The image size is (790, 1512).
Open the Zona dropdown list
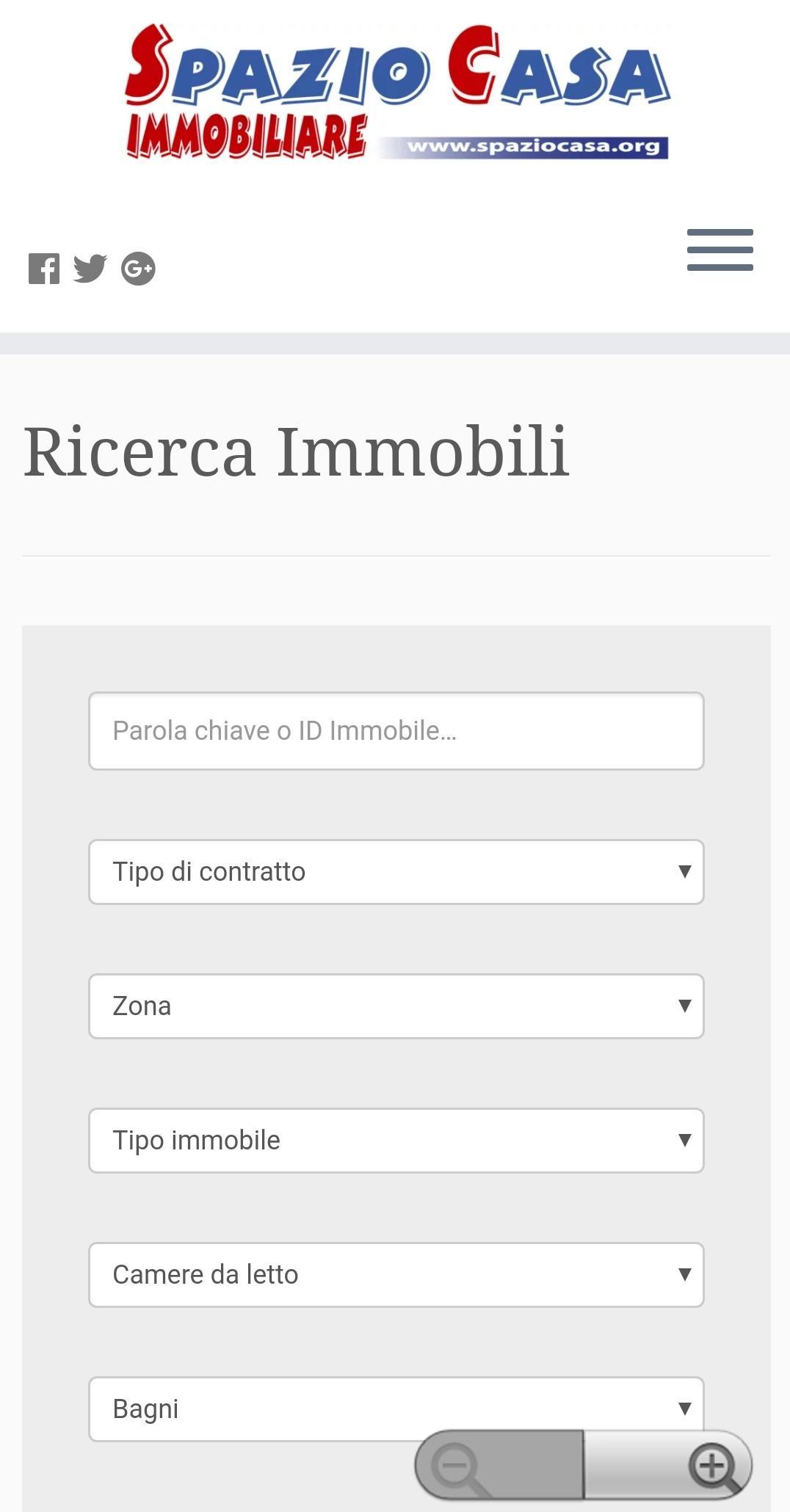tap(396, 1006)
